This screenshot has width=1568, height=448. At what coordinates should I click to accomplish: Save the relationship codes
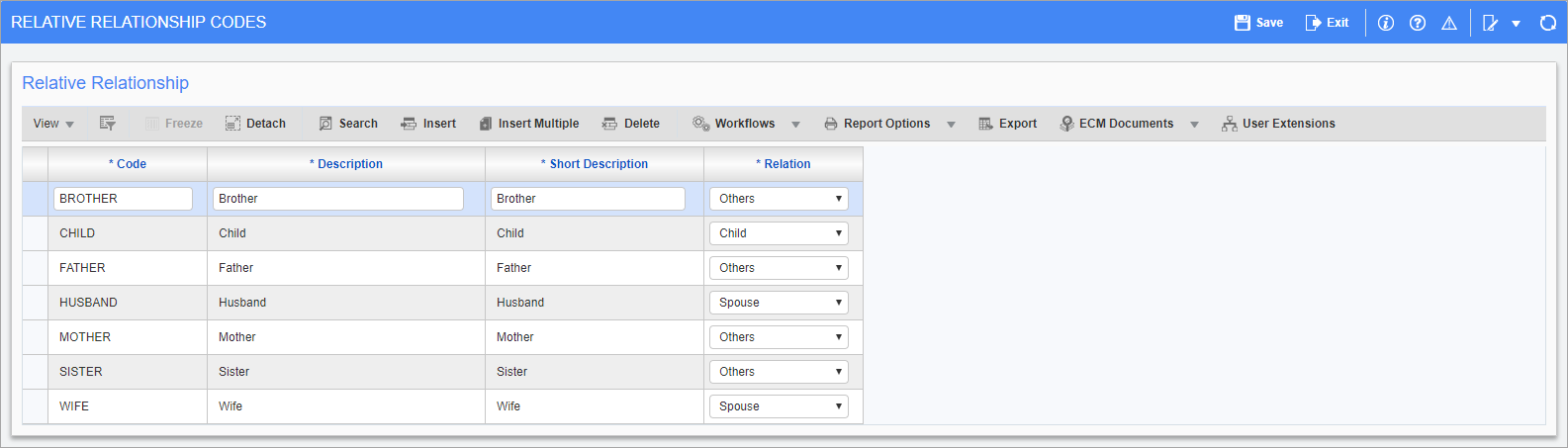coord(1258,23)
